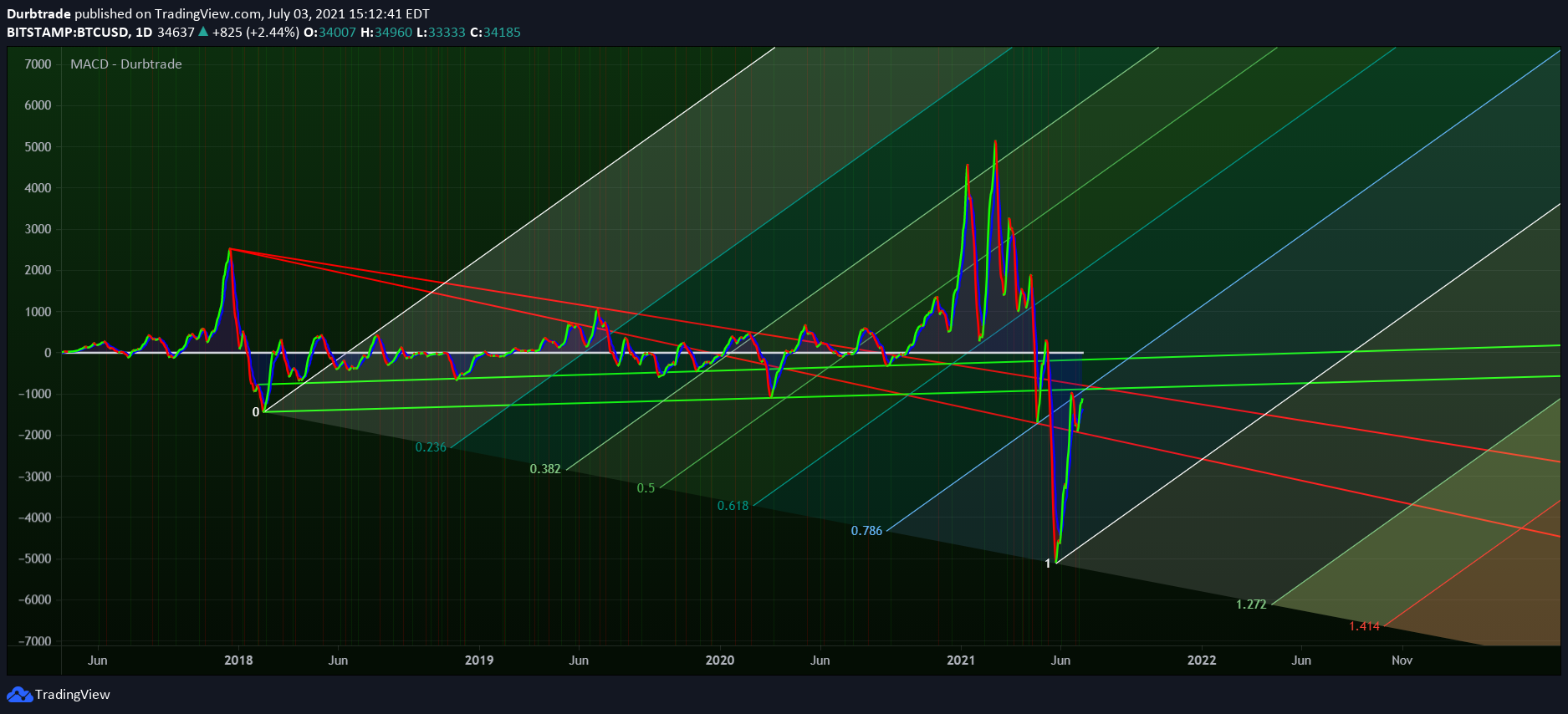
Task: Click the 7000 value on price scale
Action: (38, 64)
